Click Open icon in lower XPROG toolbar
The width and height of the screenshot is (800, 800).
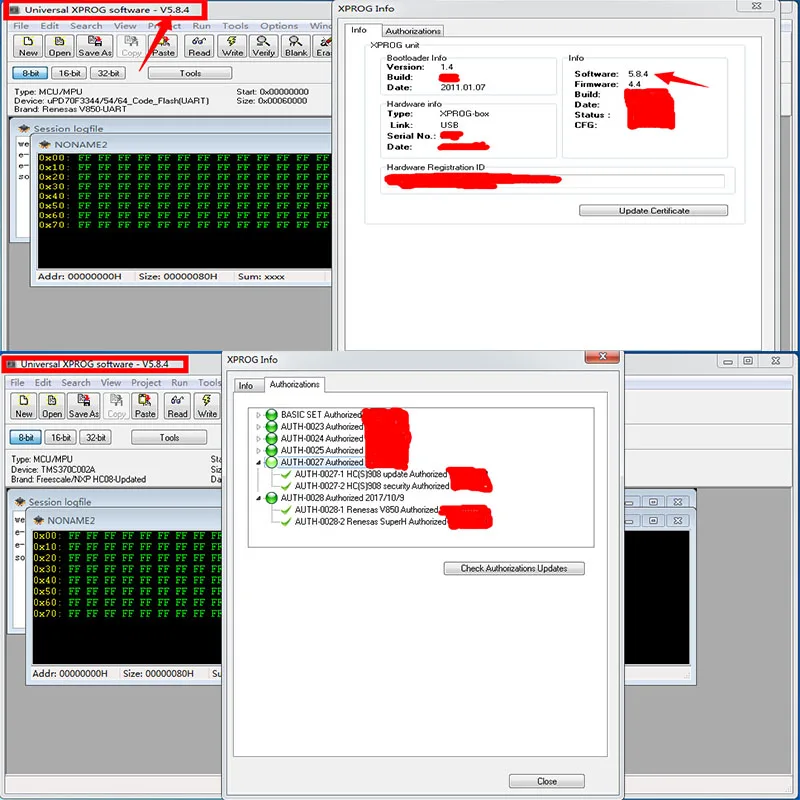point(52,406)
